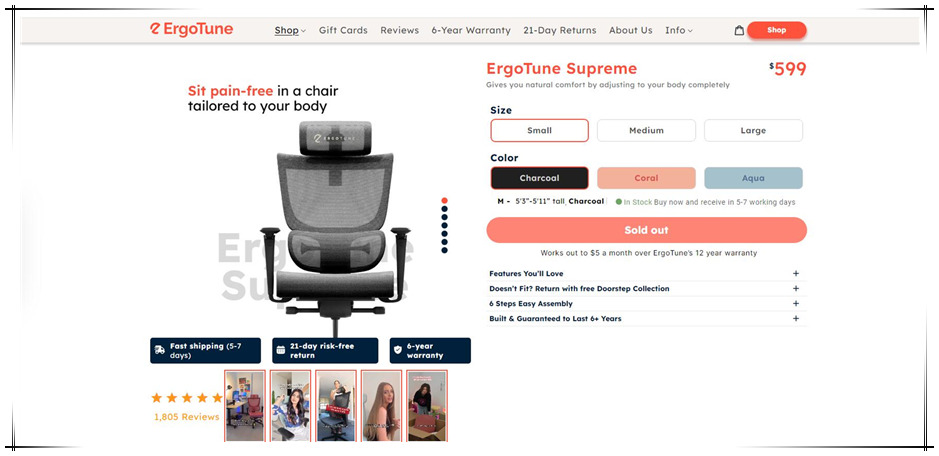Viewport: 939px width, 456px height.
Task: Go to the Gift Cards page
Action: point(343,30)
